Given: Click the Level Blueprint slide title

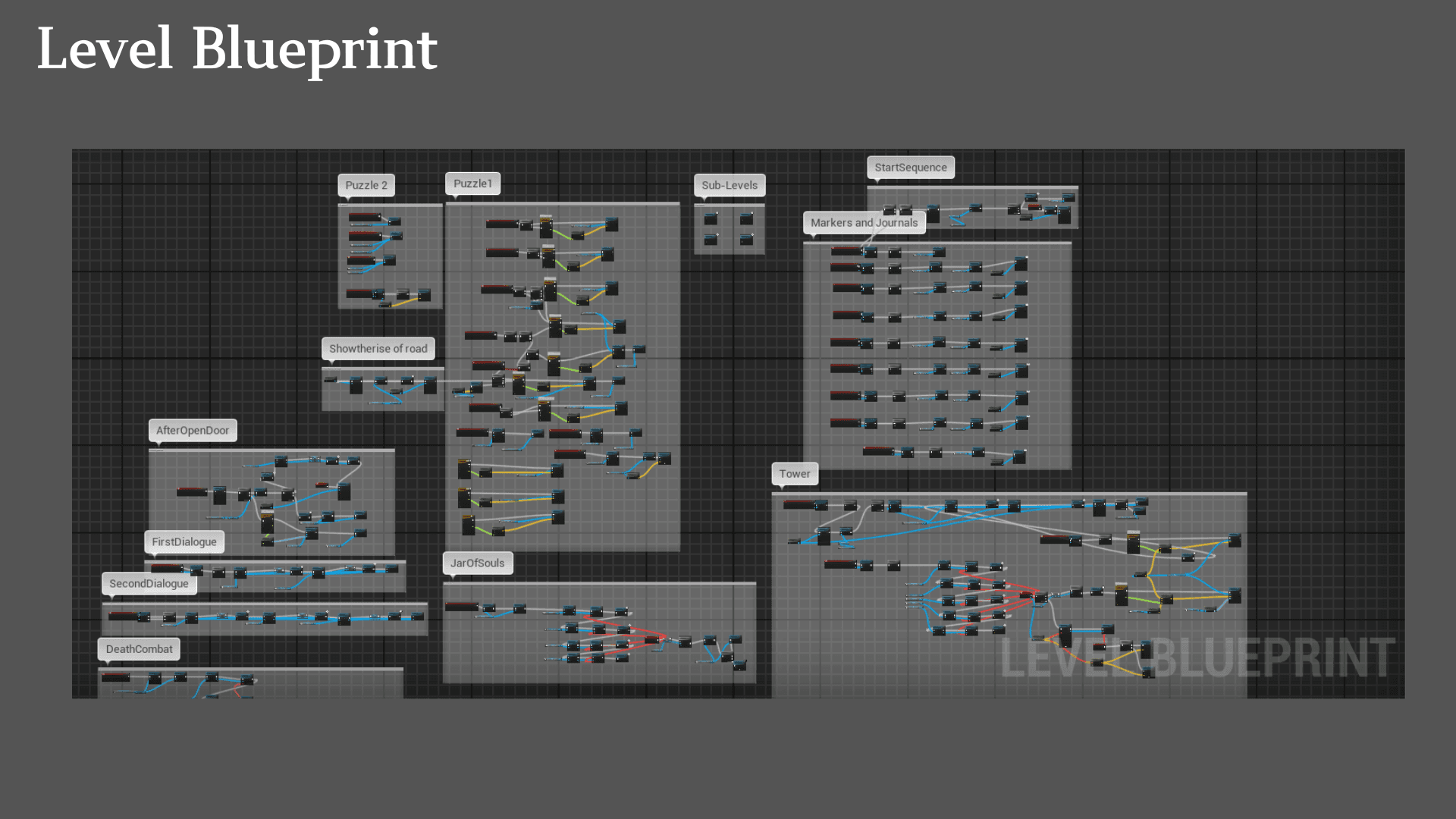Looking at the screenshot, I should point(237,49).
